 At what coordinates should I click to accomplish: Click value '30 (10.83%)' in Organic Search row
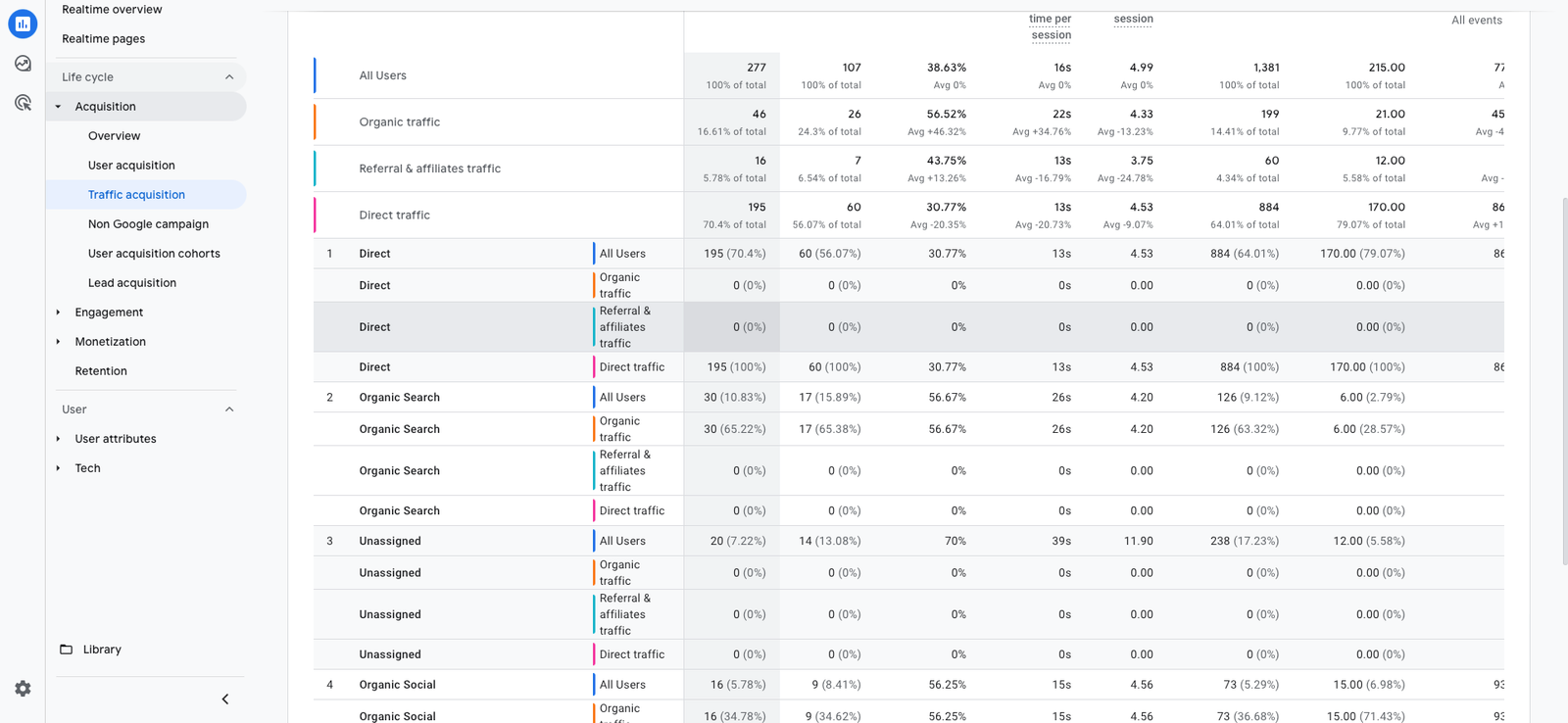click(735, 398)
